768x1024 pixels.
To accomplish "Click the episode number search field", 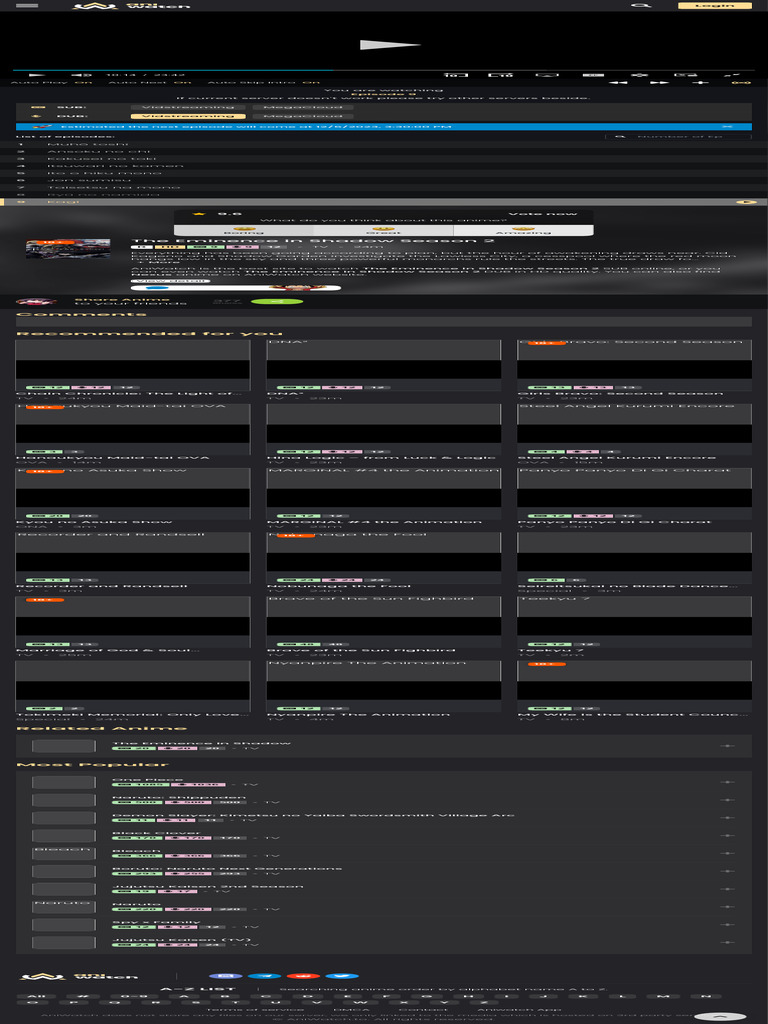I will 680,136.
